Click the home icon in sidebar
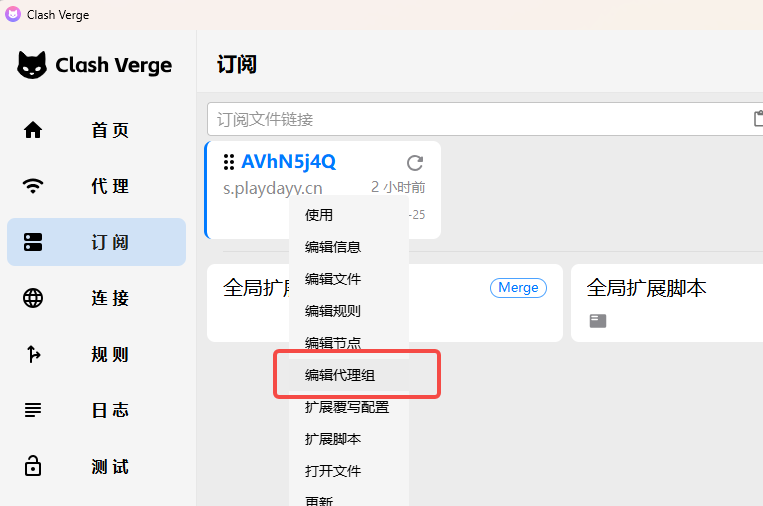Screen dimensions: 763x506 pyautogui.click(x=33, y=130)
